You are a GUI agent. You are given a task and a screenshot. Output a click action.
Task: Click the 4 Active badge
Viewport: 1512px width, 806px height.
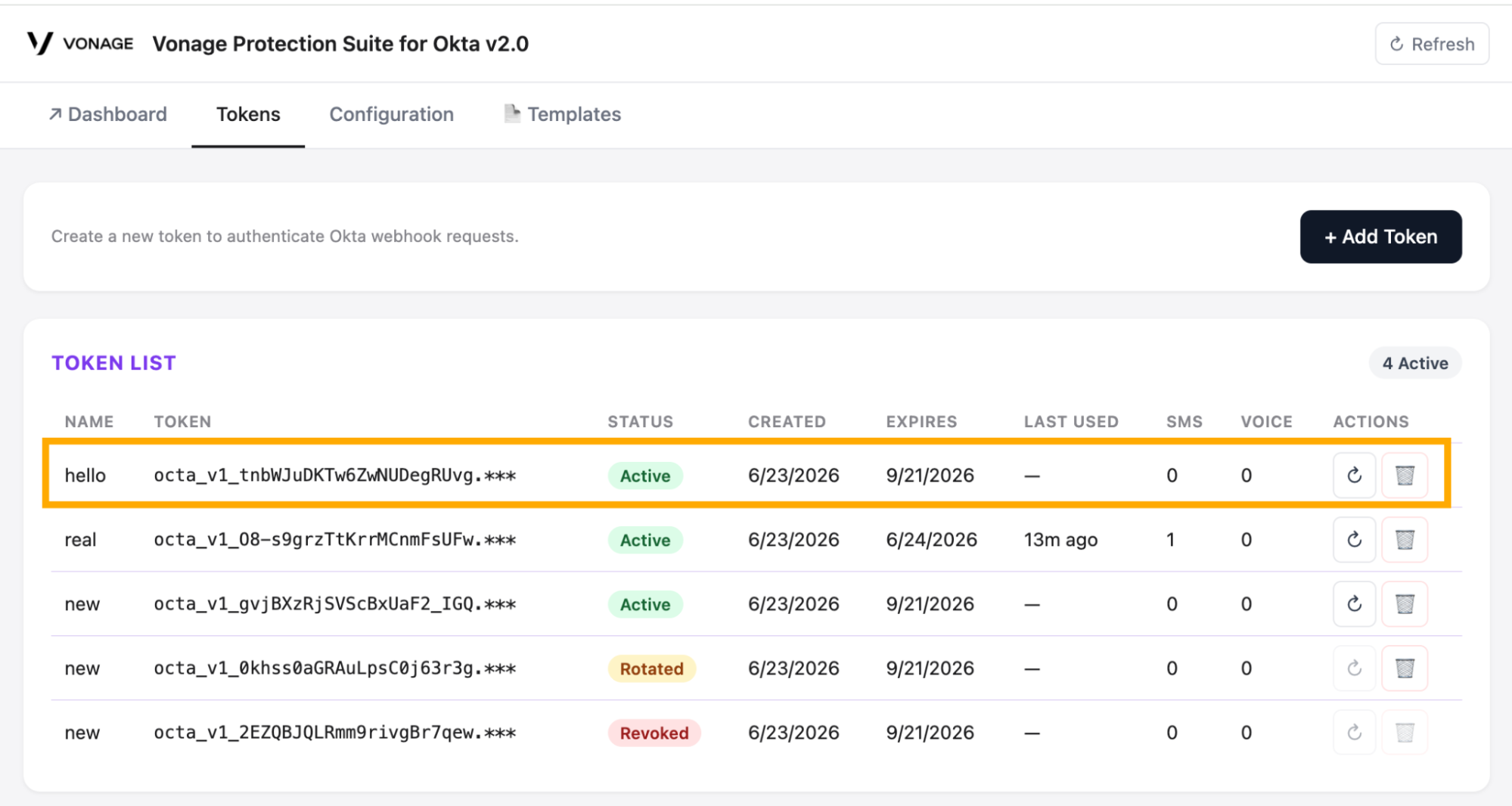point(1414,364)
